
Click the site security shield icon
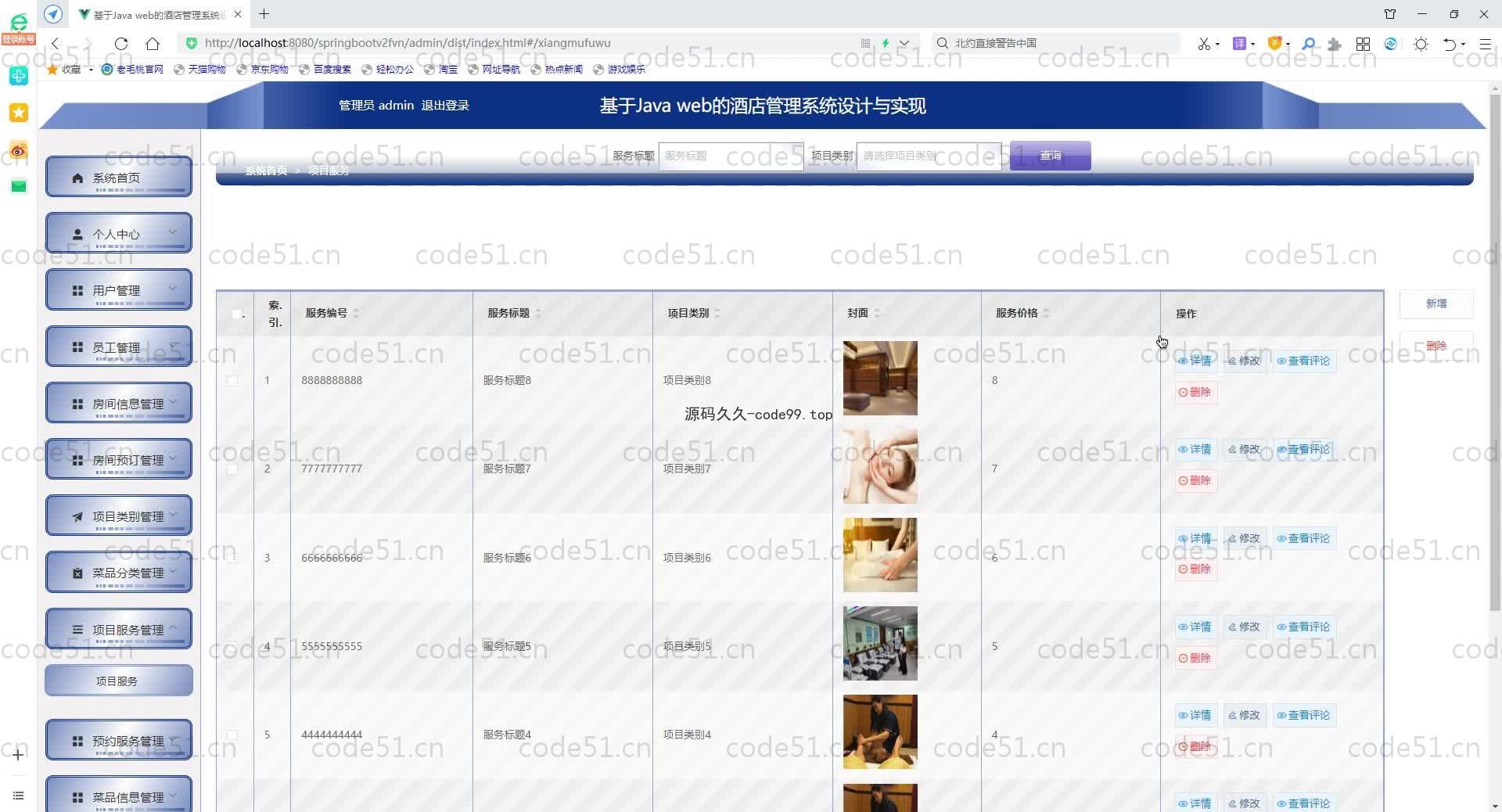pos(192,43)
